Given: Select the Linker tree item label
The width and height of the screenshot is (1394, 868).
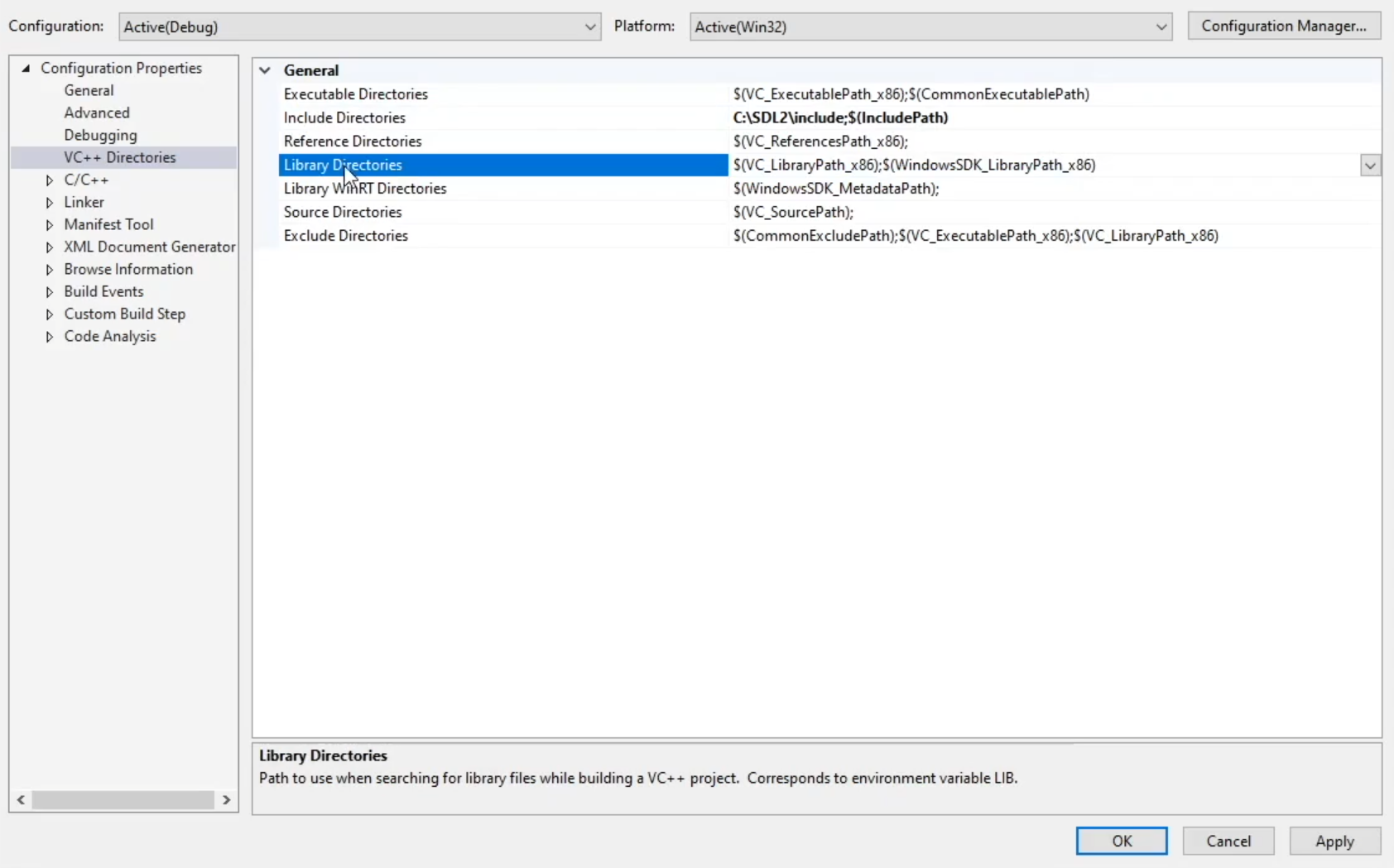Looking at the screenshot, I should coord(84,202).
